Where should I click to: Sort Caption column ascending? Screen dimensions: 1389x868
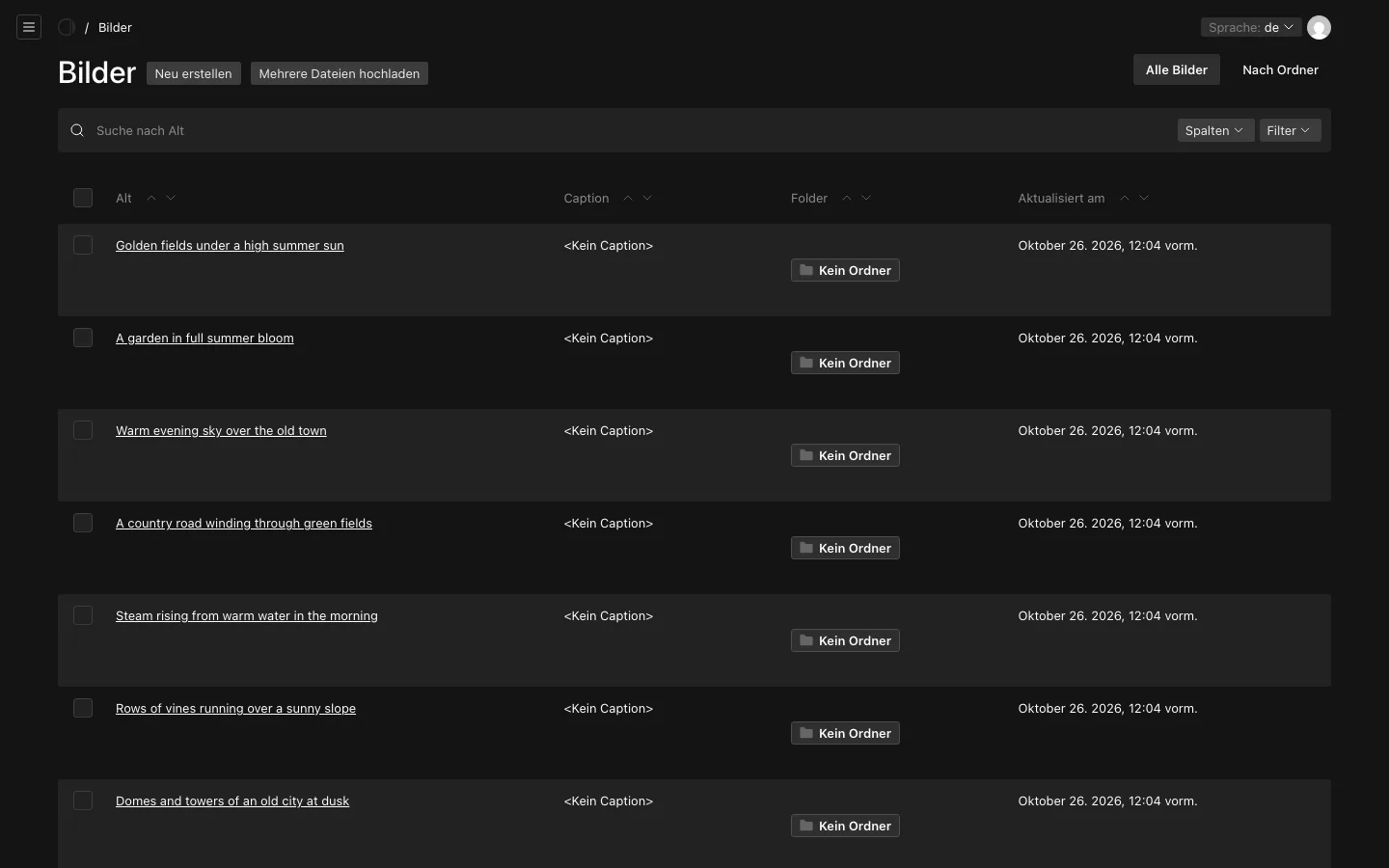628,198
